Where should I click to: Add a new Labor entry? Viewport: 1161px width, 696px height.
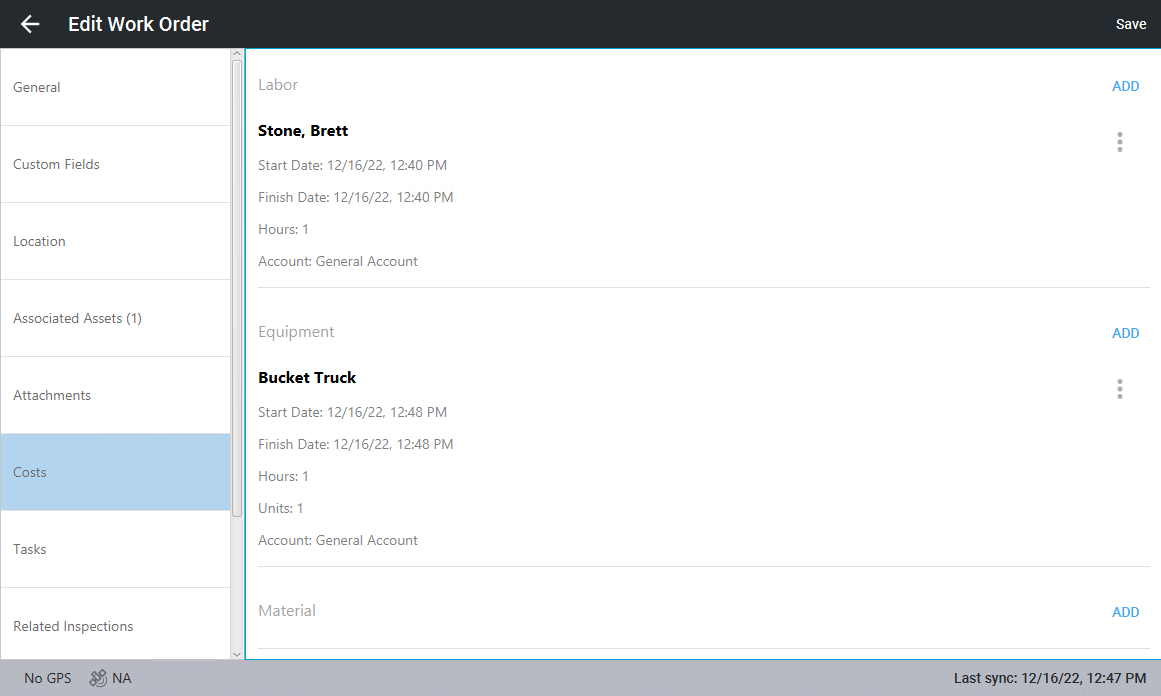point(1125,86)
